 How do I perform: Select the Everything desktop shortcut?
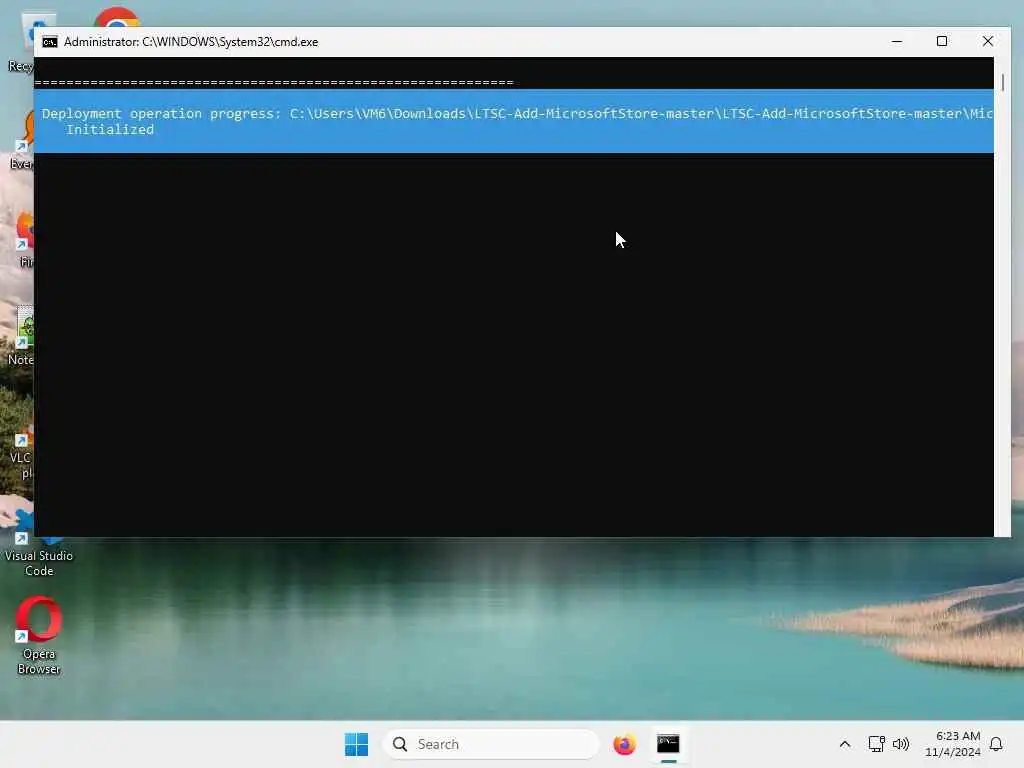[22, 140]
